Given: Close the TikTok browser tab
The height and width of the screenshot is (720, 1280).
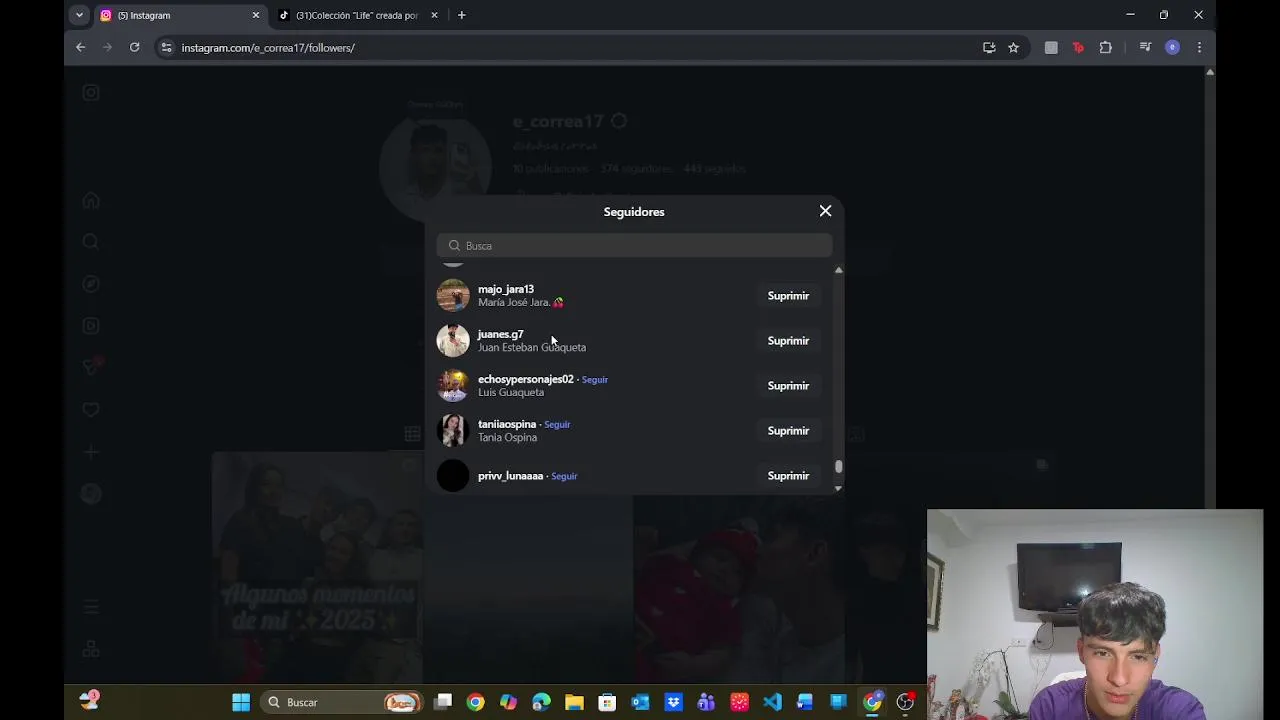Looking at the screenshot, I should [x=434, y=15].
